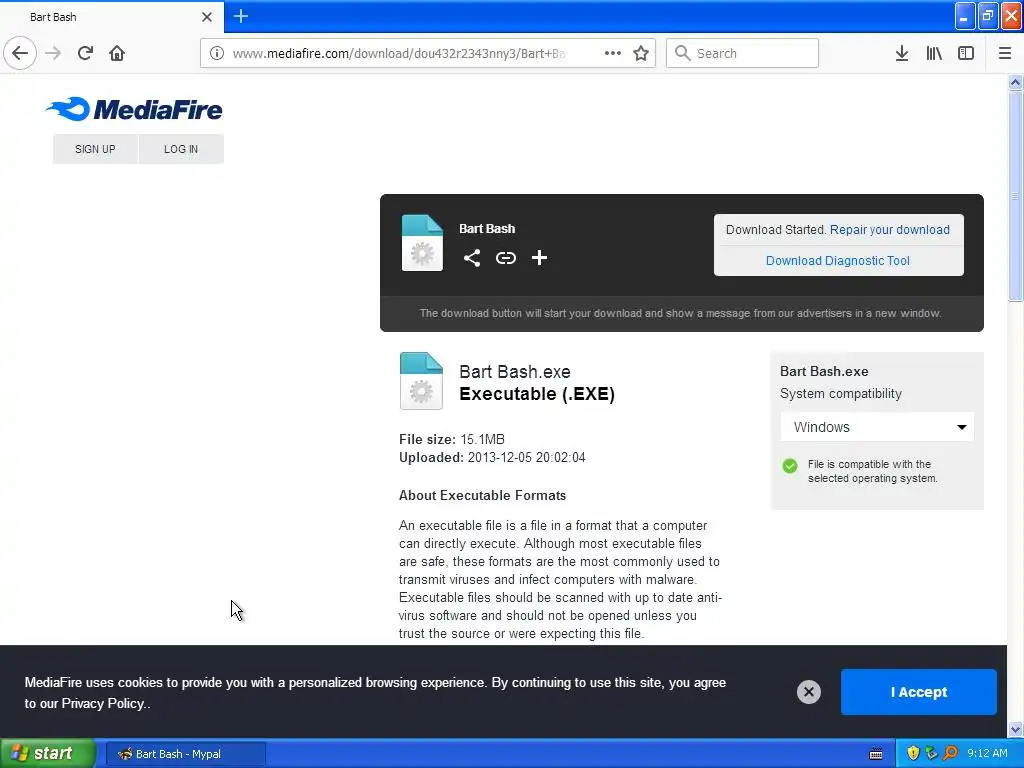Click the 'Download Started.' text

pos(776,230)
